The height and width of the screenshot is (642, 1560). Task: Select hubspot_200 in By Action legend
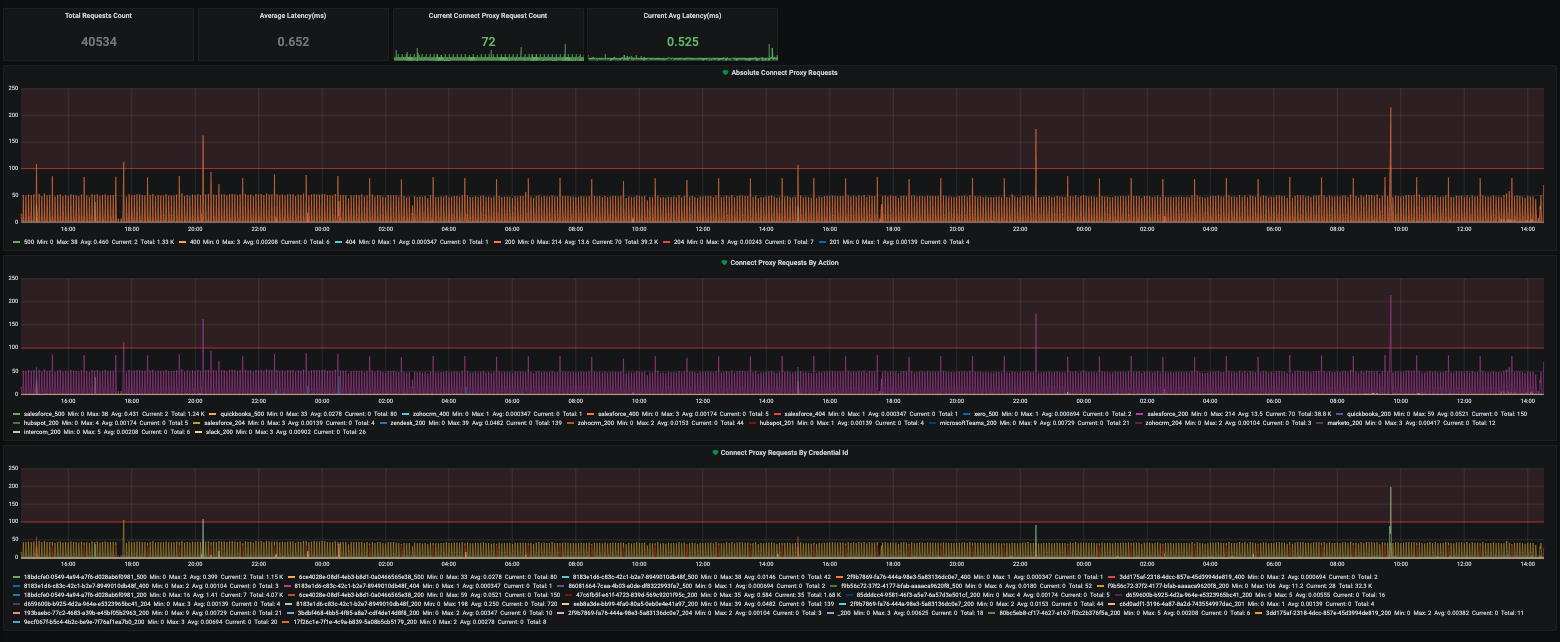click(41, 423)
